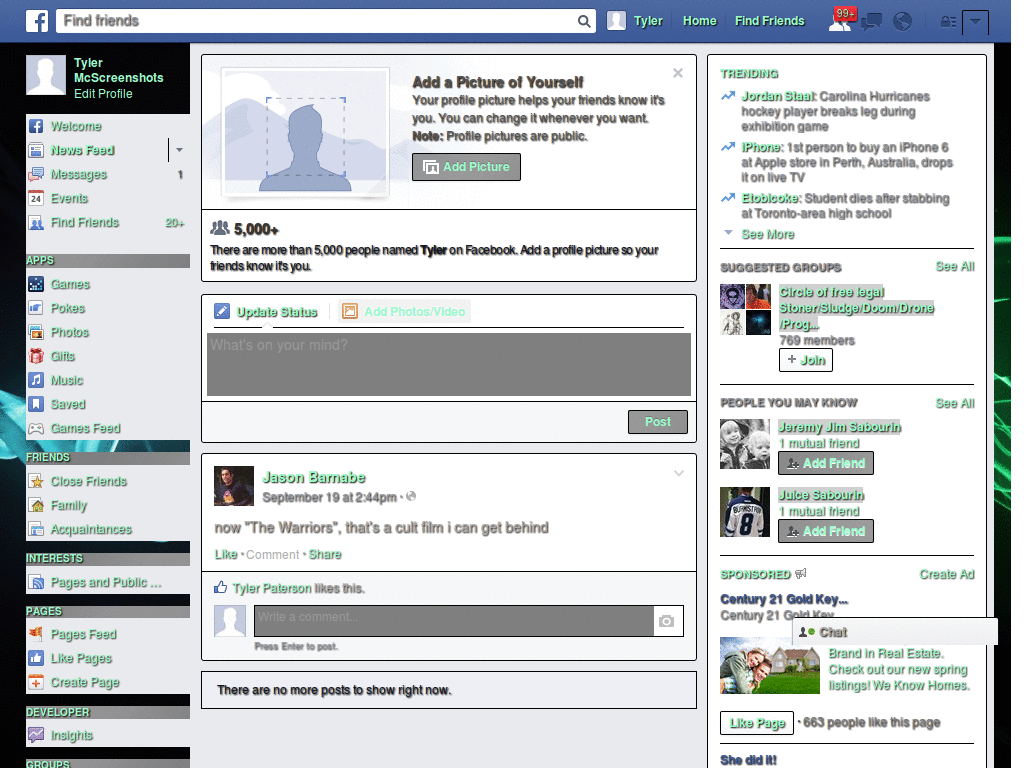1024x768 pixels.
Task: See All suggested groups
Action: 955,266
